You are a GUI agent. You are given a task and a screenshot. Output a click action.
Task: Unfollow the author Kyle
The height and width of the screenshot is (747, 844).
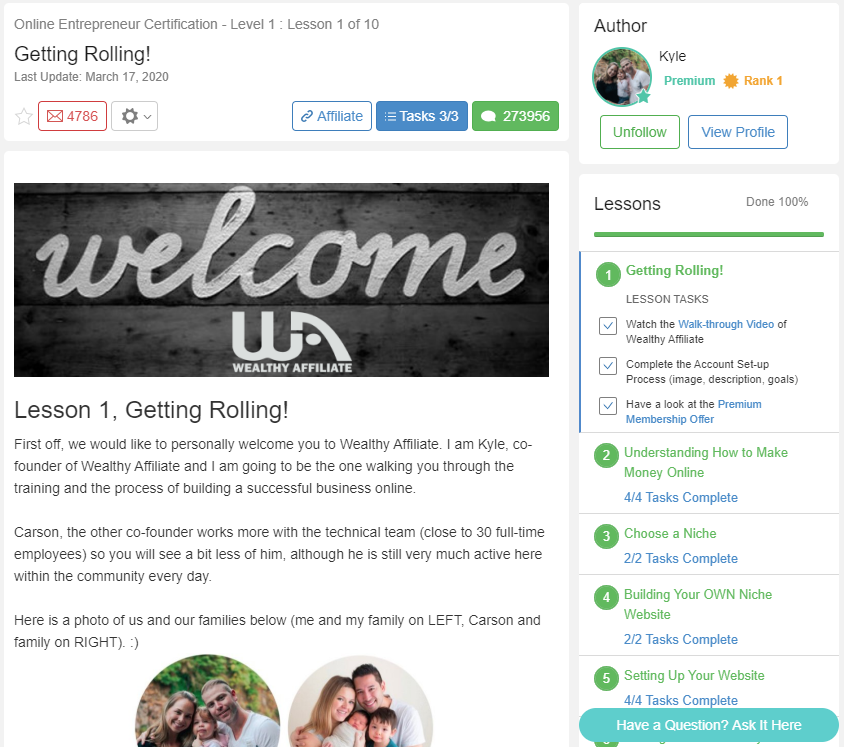(x=639, y=132)
